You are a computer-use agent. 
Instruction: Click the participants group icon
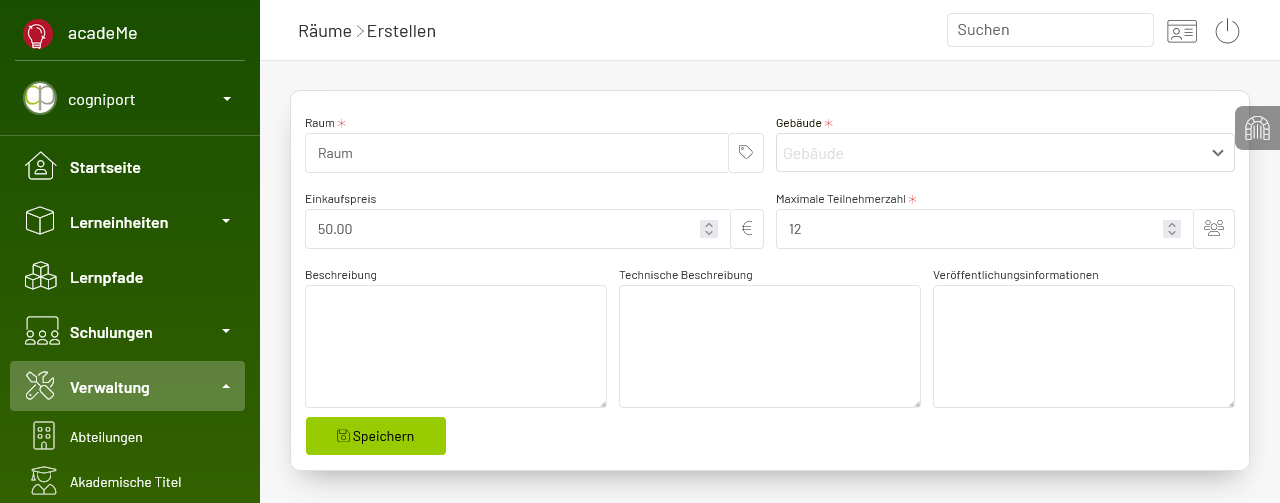coord(1214,229)
